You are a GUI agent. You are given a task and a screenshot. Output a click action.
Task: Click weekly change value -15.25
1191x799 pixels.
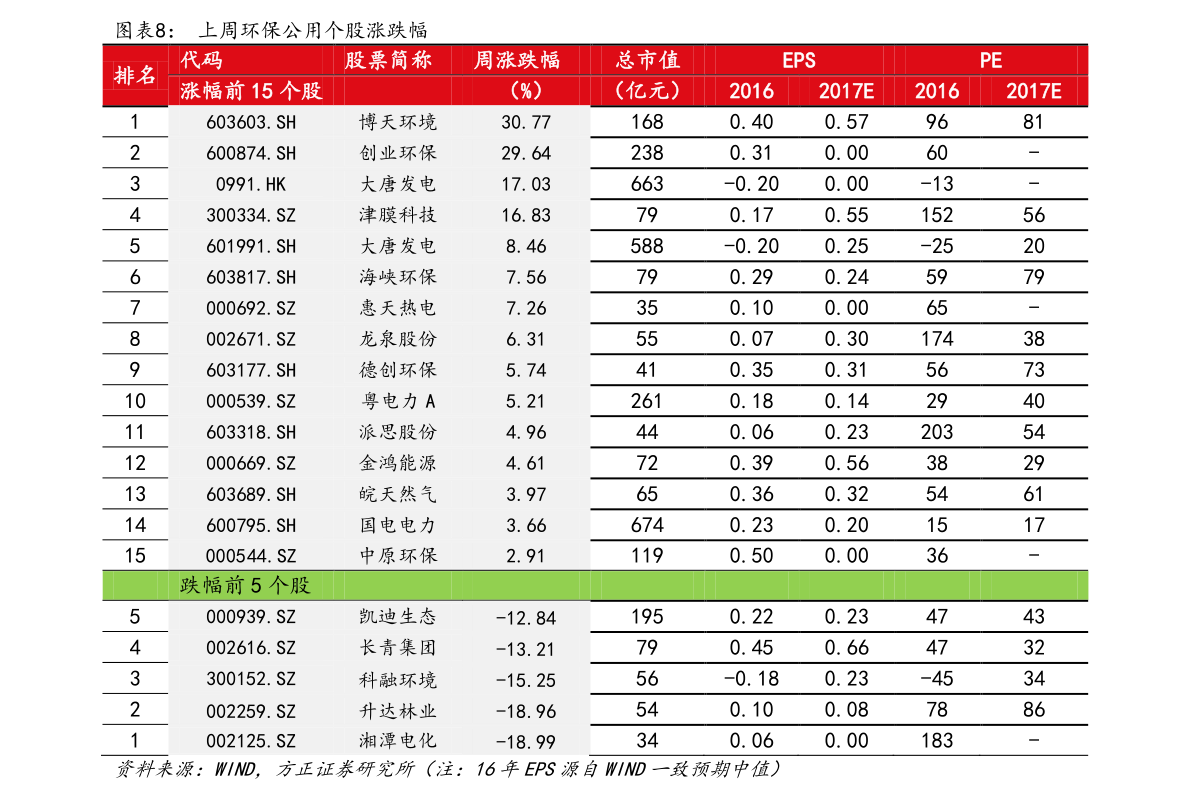tap(526, 681)
